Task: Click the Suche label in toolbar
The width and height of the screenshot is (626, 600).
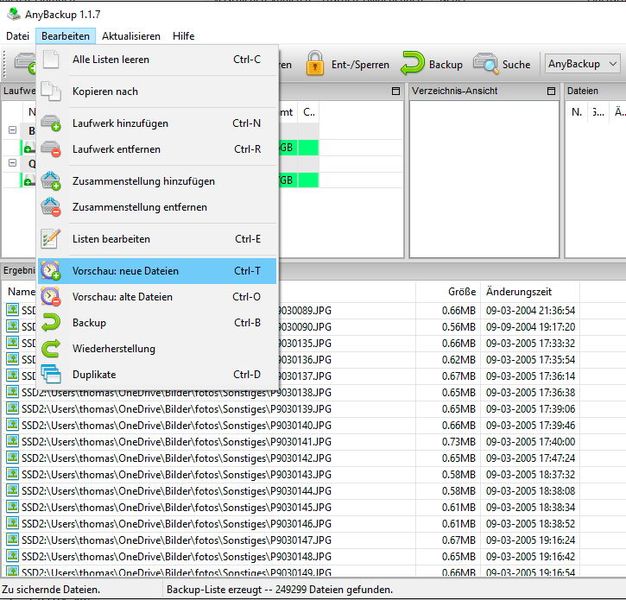Action: pos(516,64)
